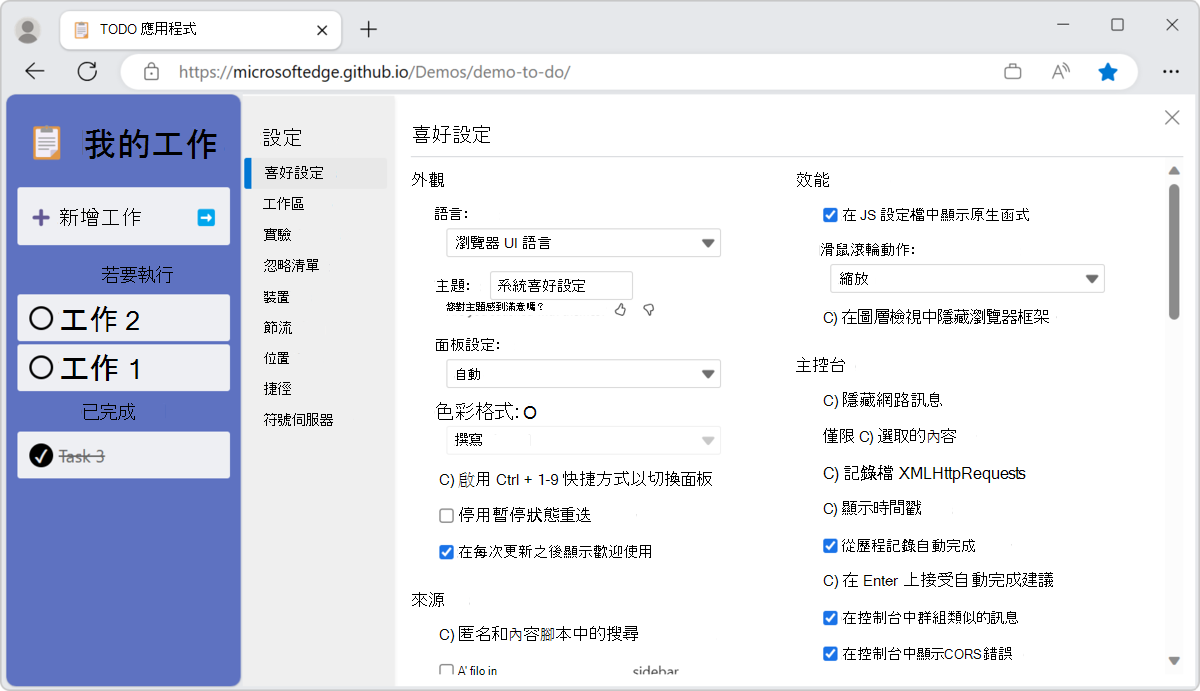Start Read Aloud from address bar
The height and width of the screenshot is (691, 1200).
point(1060,72)
